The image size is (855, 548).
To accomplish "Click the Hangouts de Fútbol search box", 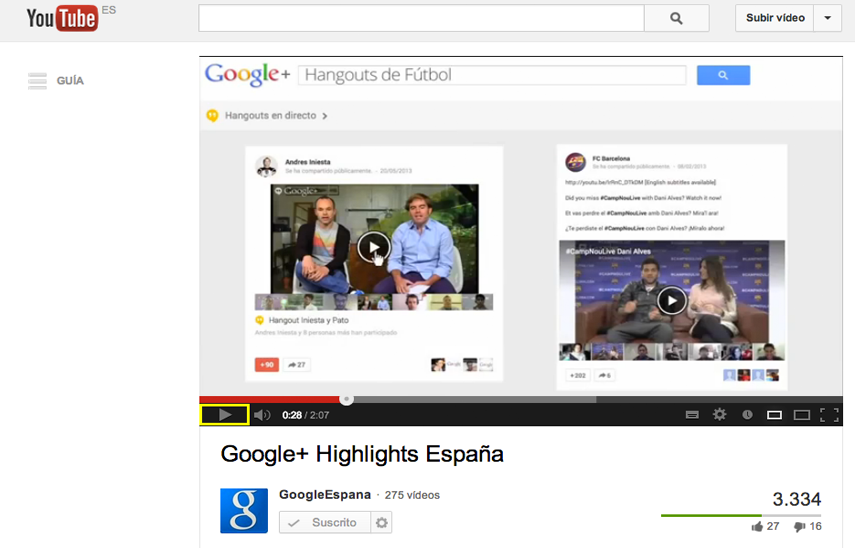I will point(492,75).
